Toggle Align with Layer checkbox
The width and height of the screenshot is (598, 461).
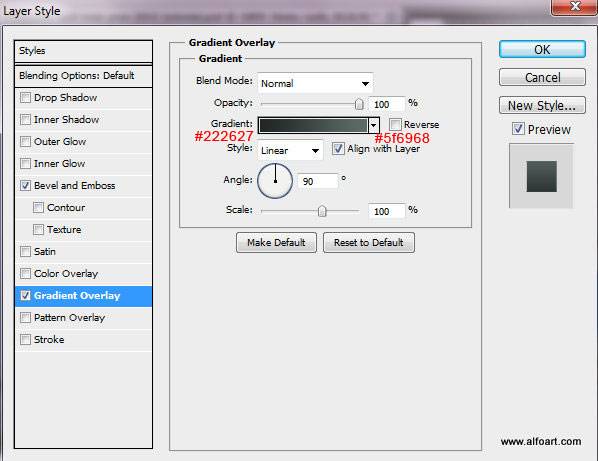338,148
